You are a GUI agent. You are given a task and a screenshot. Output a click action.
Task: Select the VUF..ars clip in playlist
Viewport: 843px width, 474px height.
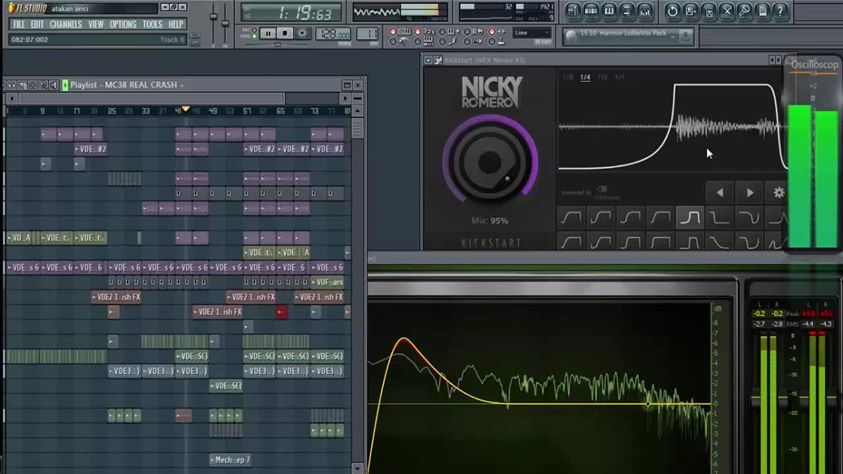(327, 282)
